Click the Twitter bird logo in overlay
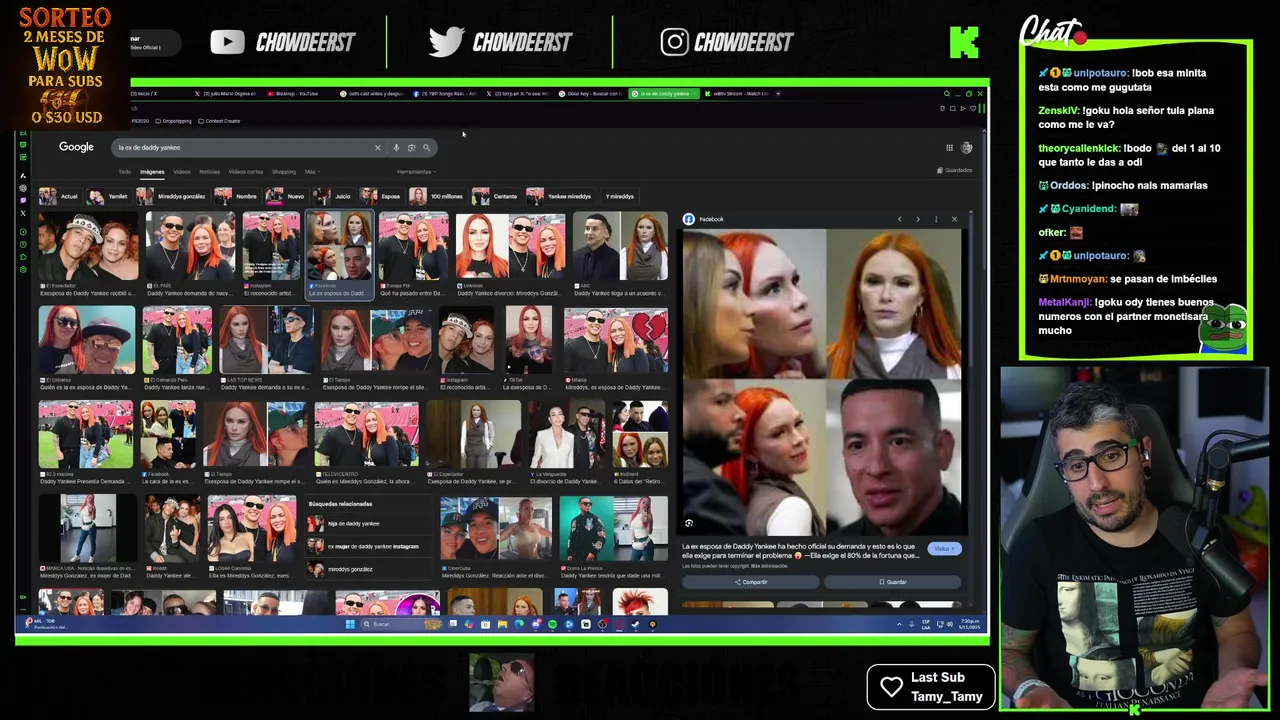Image resolution: width=1280 pixels, height=720 pixels. tap(446, 42)
